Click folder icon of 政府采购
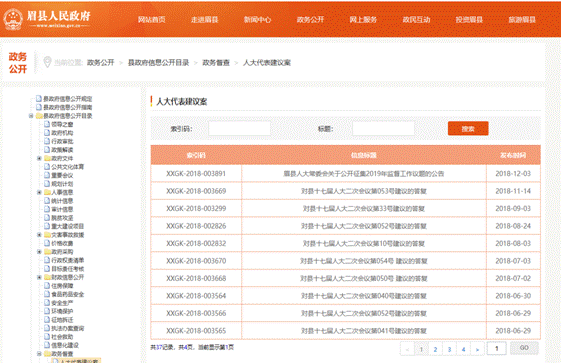 (x=47, y=252)
